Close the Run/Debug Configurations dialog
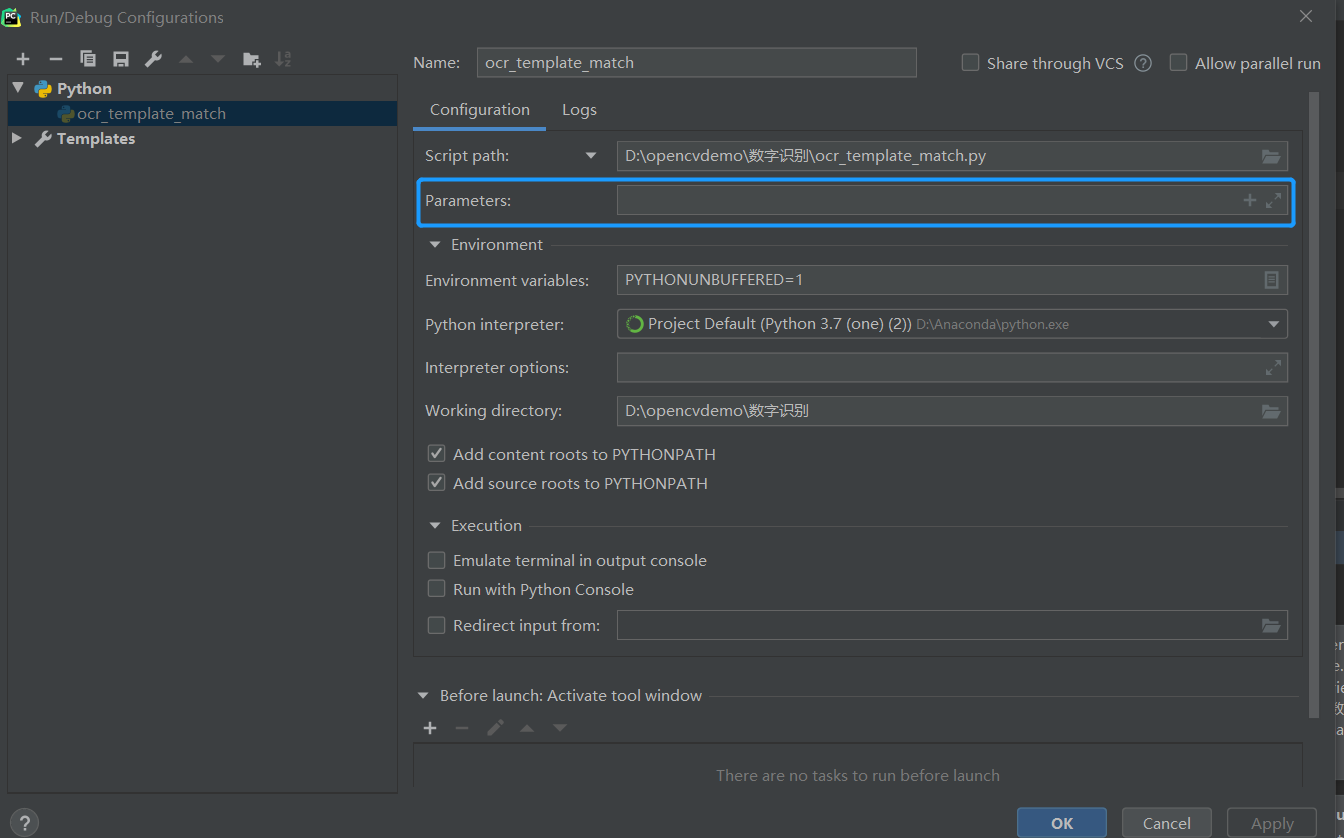 (x=1306, y=16)
